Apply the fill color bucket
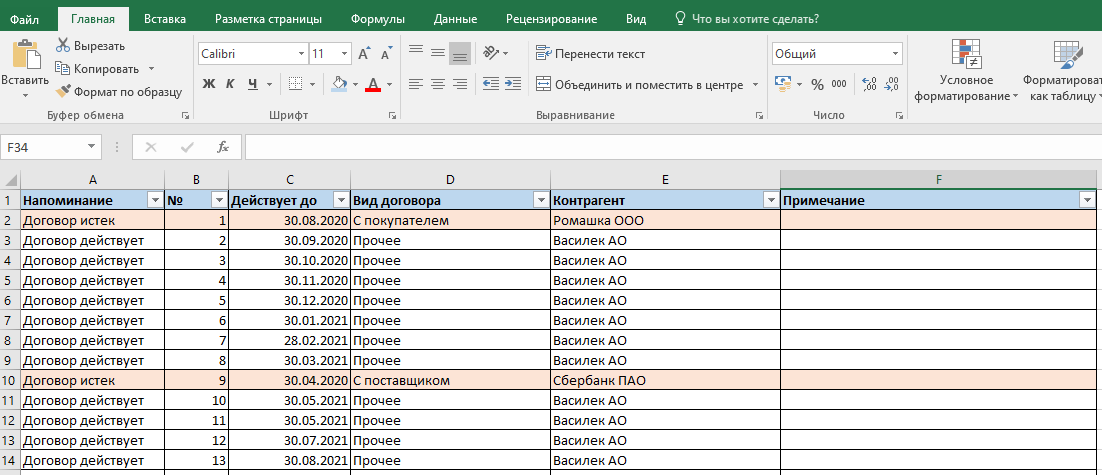Image resolution: width=1102 pixels, height=475 pixels. point(339,84)
